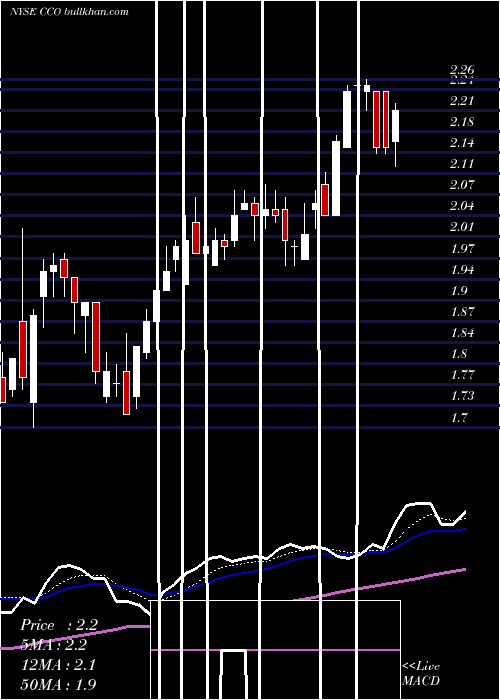Click the 2.07 price level label
This screenshot has height=700, width=500.
[462, 185]
